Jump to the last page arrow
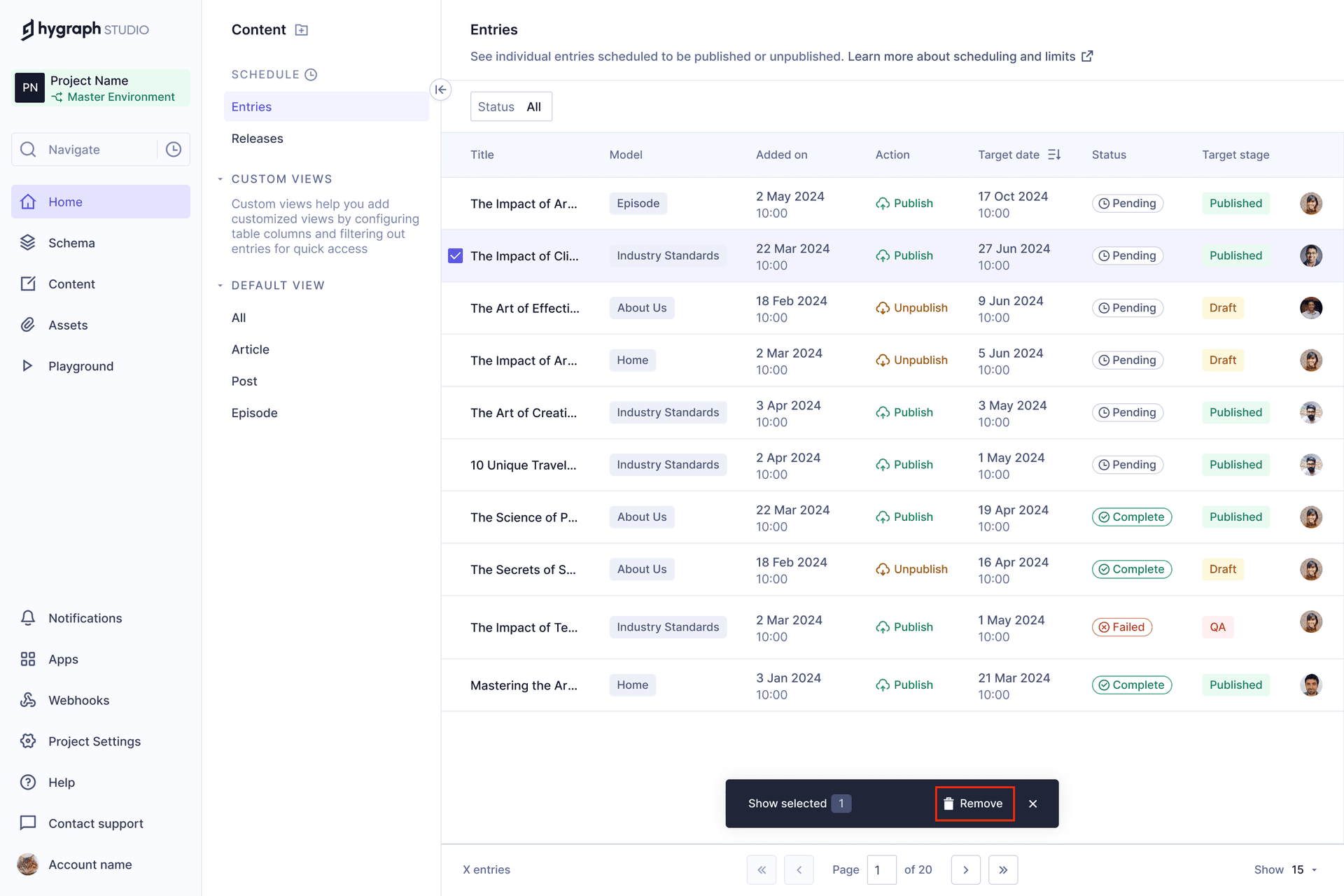 [x=1003, y=869]
